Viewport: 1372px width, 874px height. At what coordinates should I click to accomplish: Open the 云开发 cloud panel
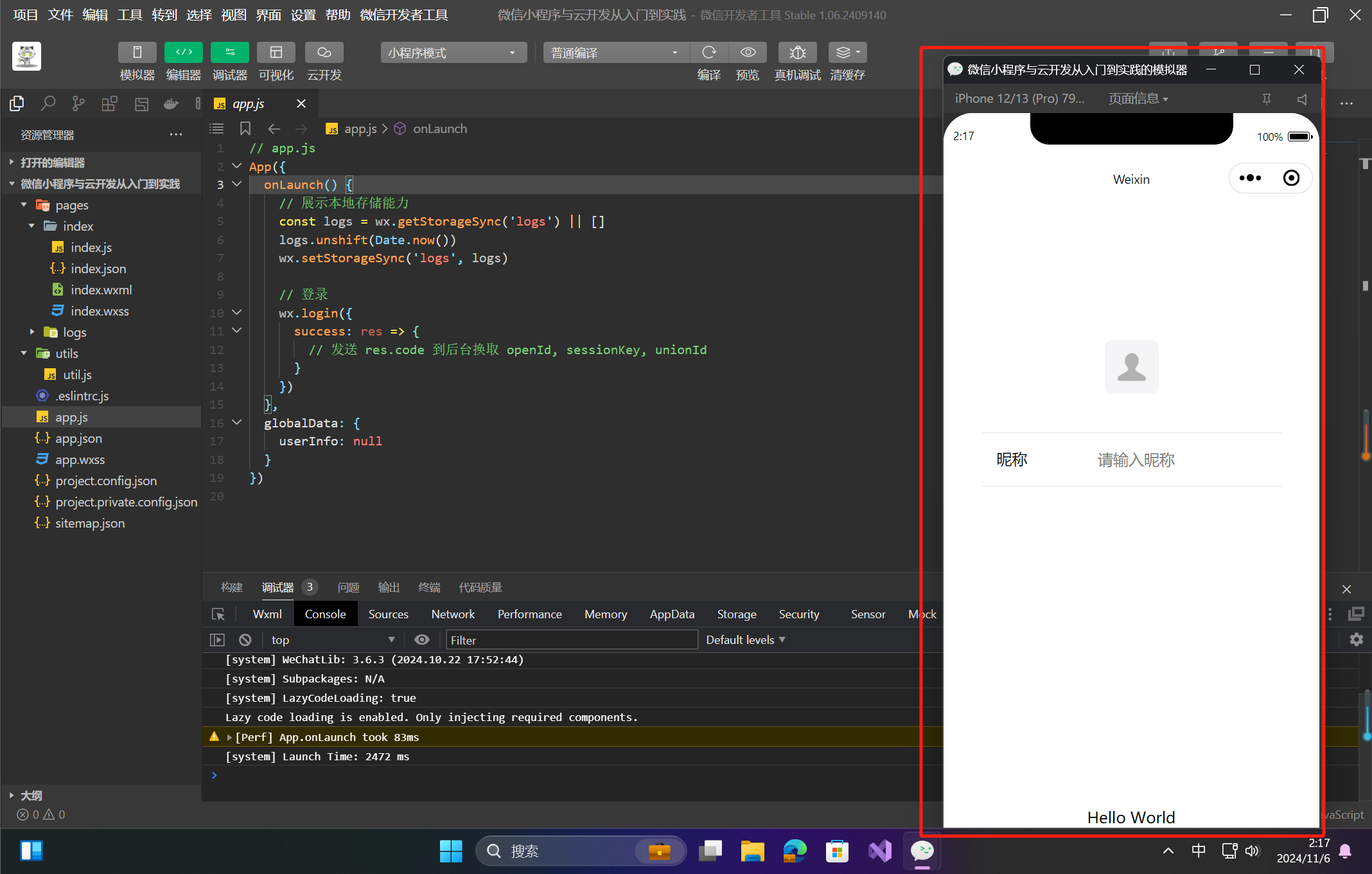(x=324, y=53)
